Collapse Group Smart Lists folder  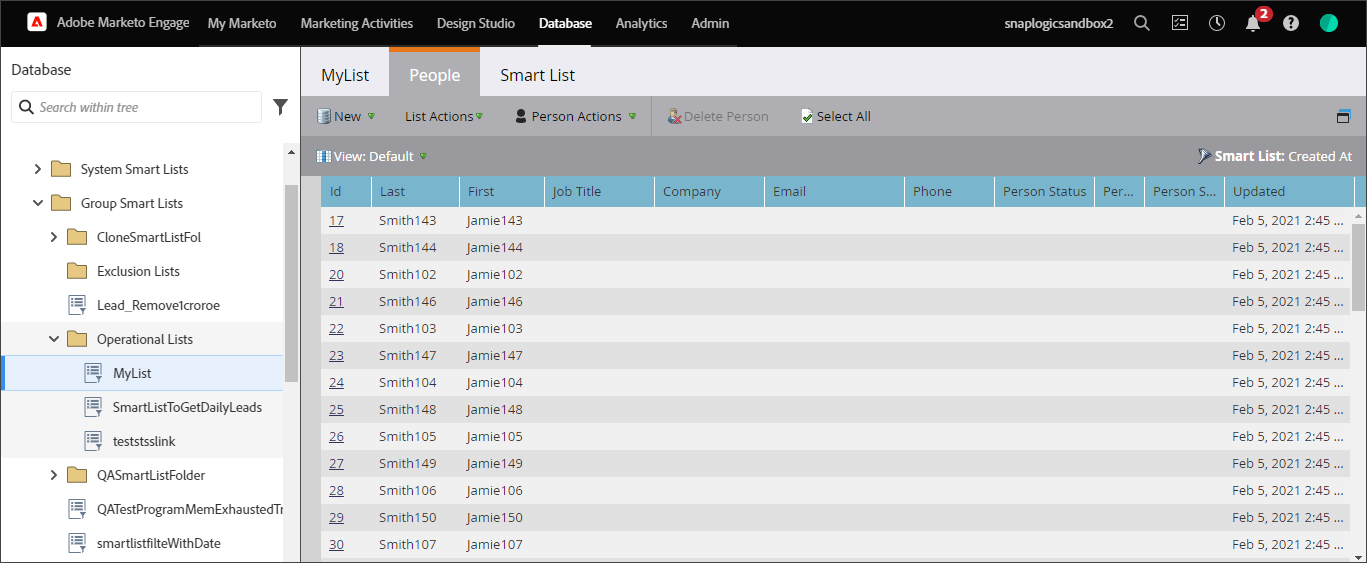coord(38,203)
